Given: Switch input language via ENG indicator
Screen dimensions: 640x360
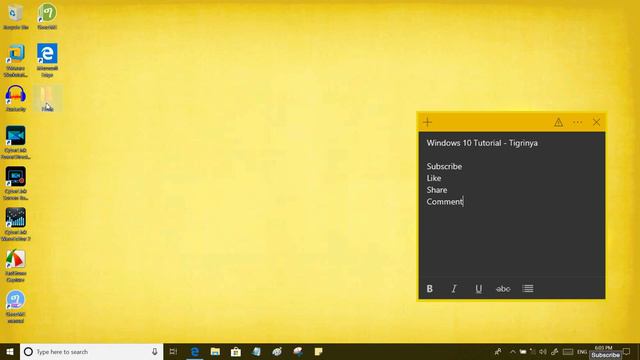Looking at the screenshot, I should [x=582, y=352].
